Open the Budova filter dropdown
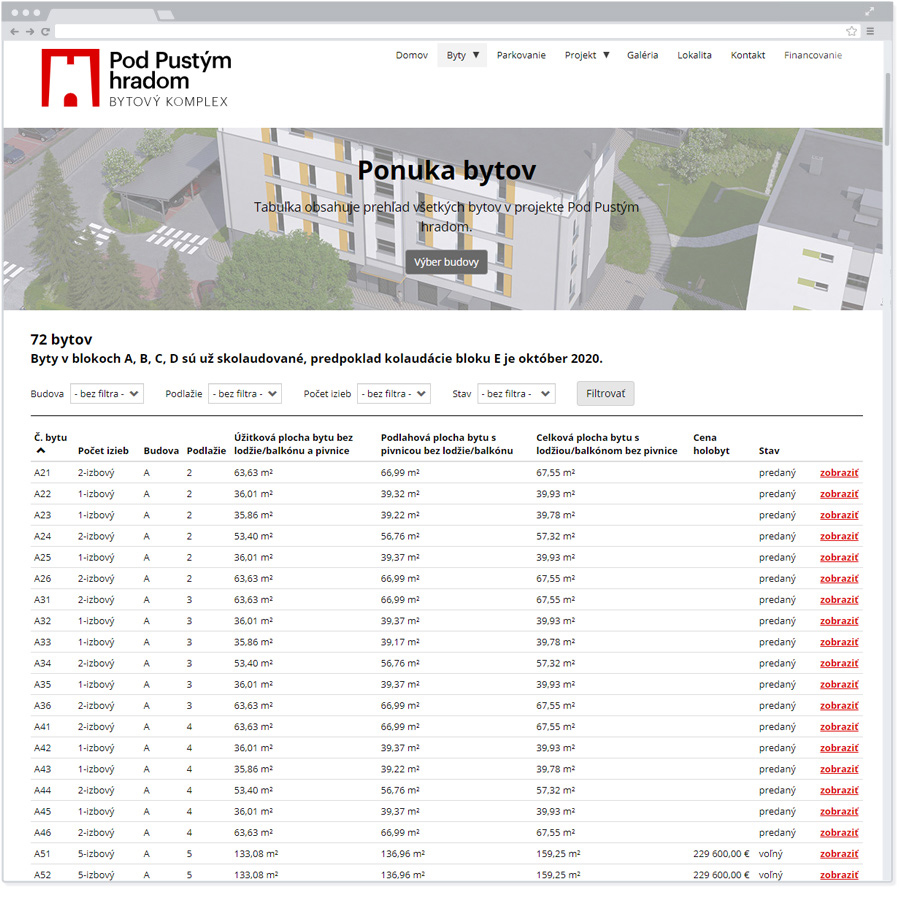Screen dimensions: 900x900 pyautogui.click(x=107, y=394)
